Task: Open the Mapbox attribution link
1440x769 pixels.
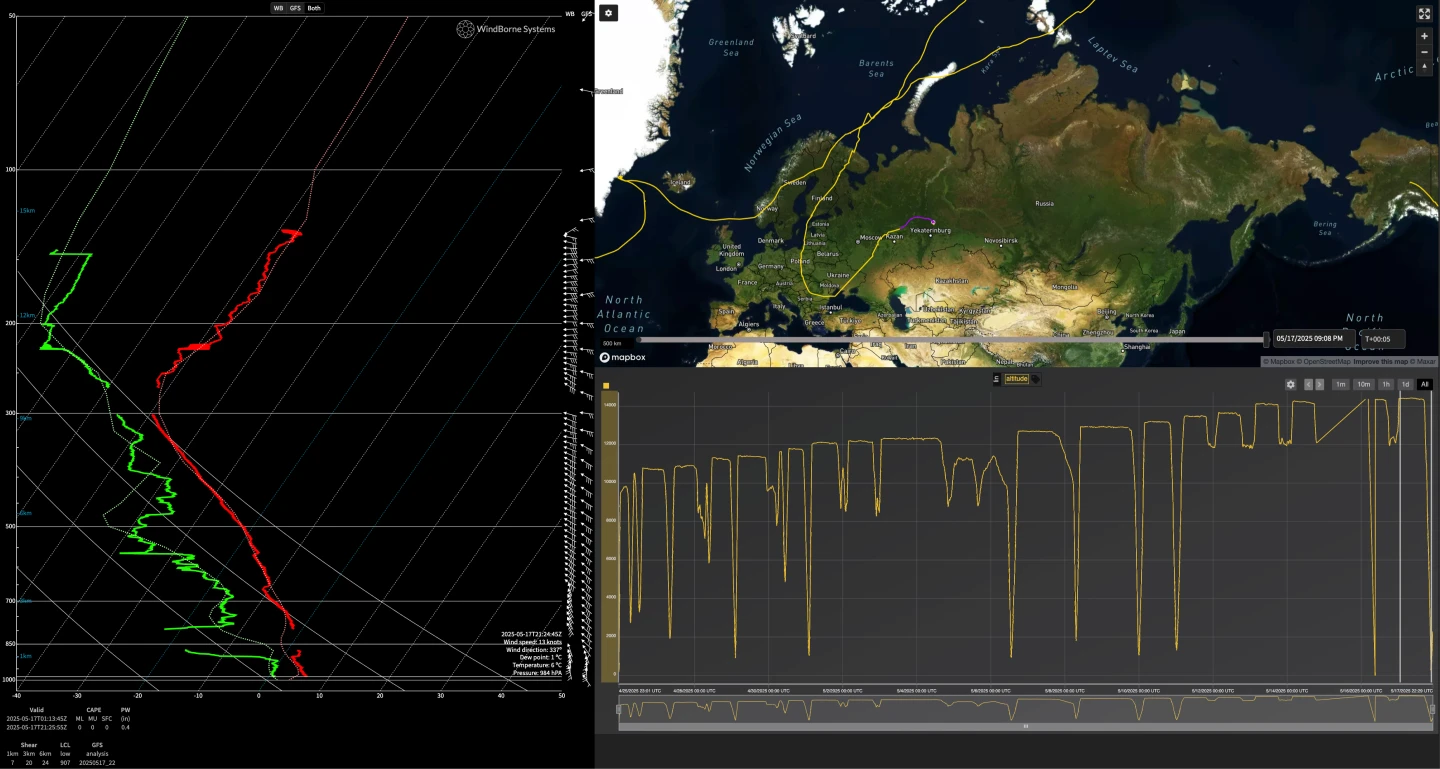Action: coord(1279,361)
